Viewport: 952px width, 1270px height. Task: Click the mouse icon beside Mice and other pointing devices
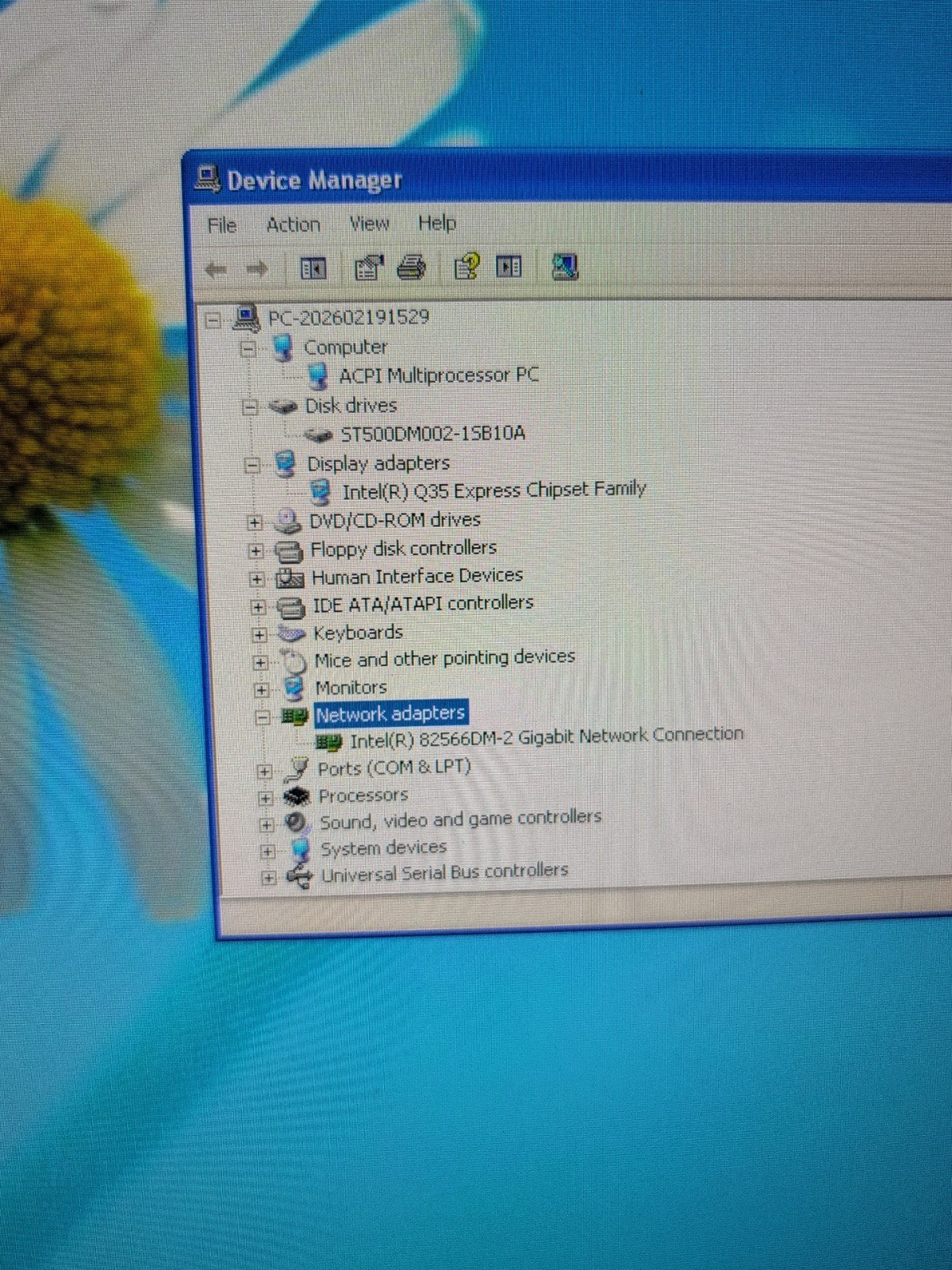click(x=294, y=661)
